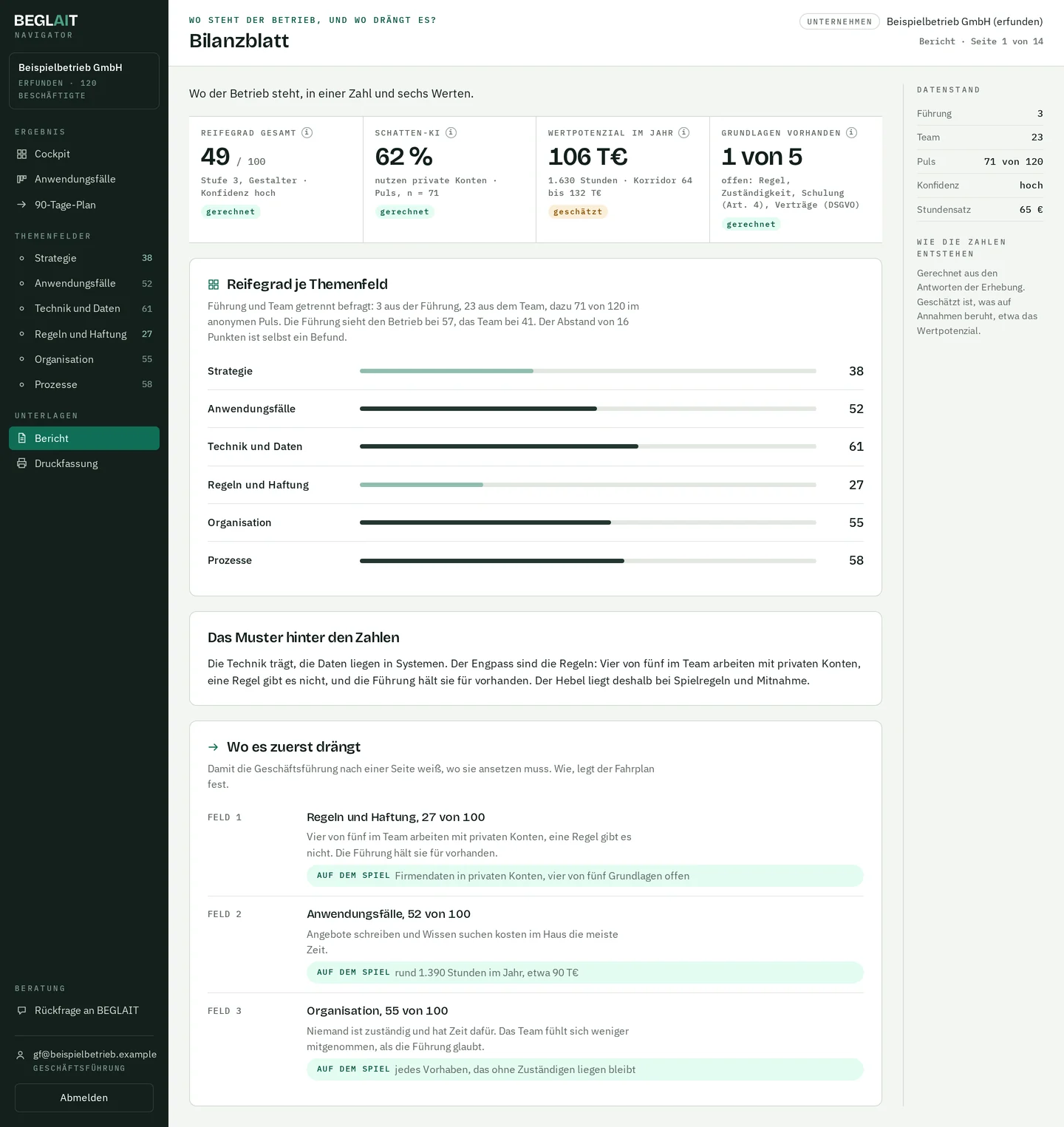Image resolution: width=1064 pixels, height=1127 pixels.
Task: Click the Stundensatz value '65 €'
Action: 1031,210
